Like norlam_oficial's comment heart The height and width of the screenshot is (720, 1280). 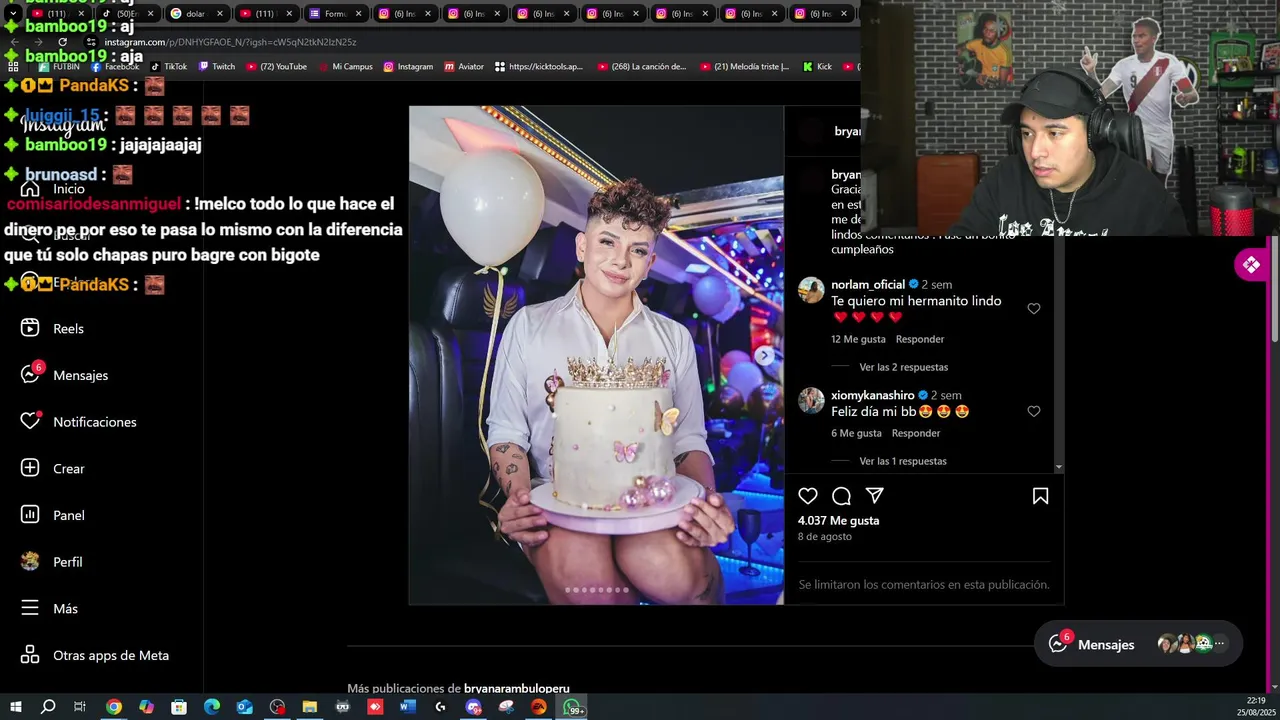click(x=1034, y=309)
